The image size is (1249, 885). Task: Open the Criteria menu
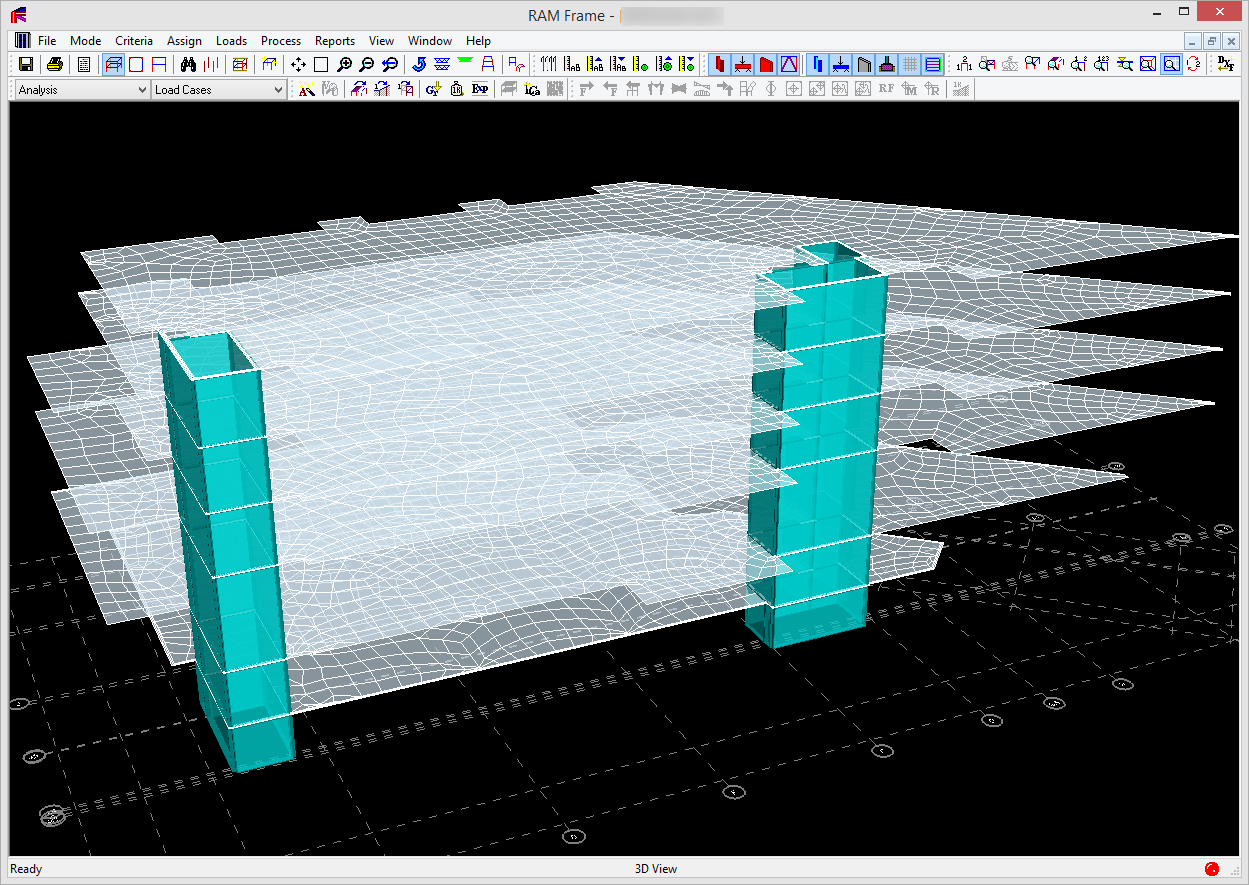click(x=134, y=41)
